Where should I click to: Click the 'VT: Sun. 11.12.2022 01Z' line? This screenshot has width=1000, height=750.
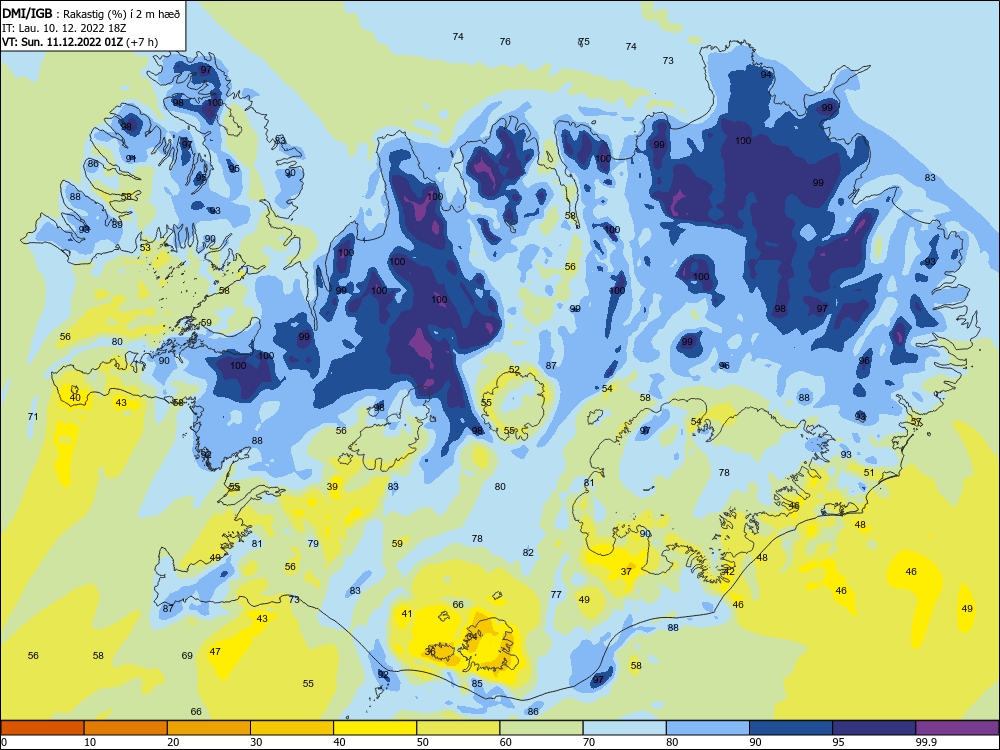80,42
